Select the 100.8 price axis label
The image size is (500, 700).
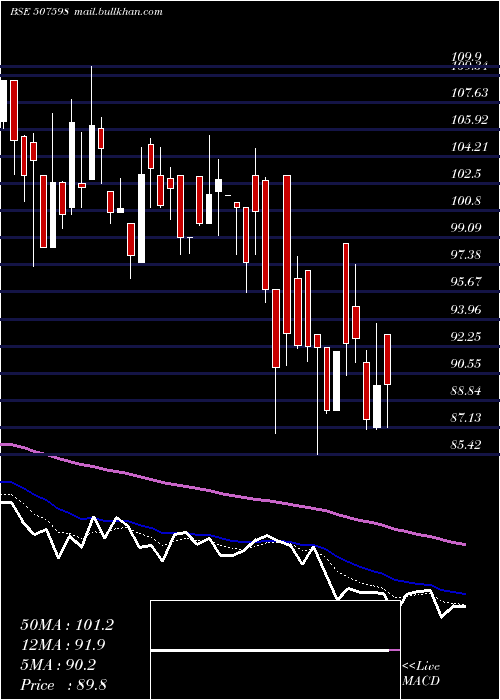pyautogui.click(x=467, y=201)
